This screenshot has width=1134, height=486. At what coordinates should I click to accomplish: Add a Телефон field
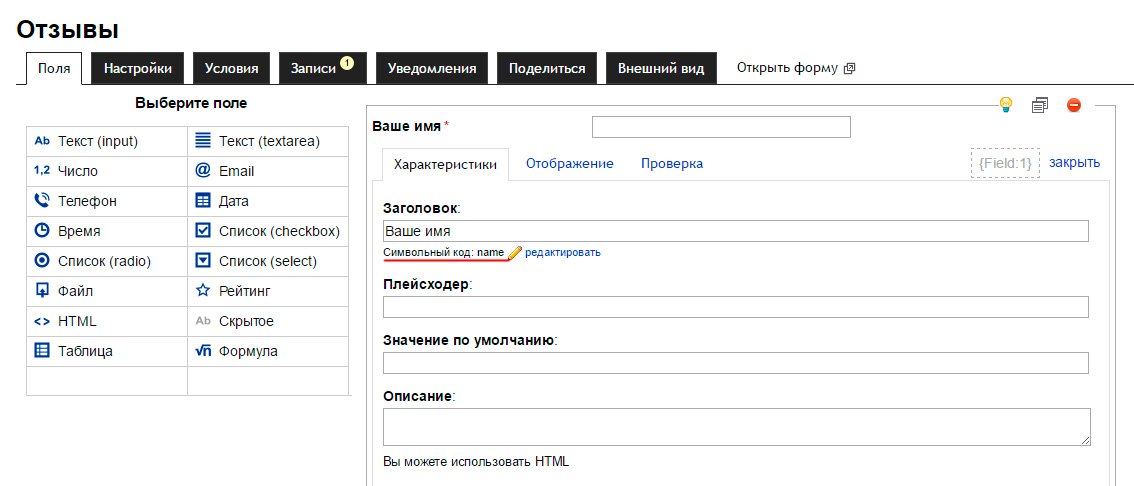click(87, 201)
